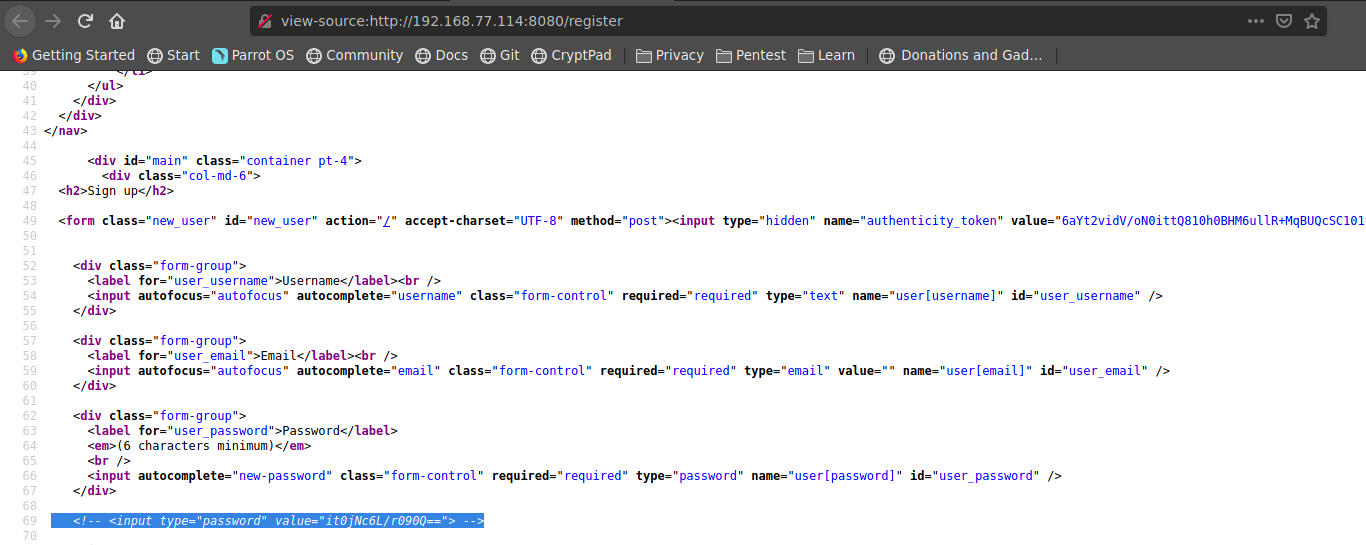Image resolution: width=1366 pixels, height=545 pixels.
Task: Click the "col-md-6" class value
Action: pos(216,175)
